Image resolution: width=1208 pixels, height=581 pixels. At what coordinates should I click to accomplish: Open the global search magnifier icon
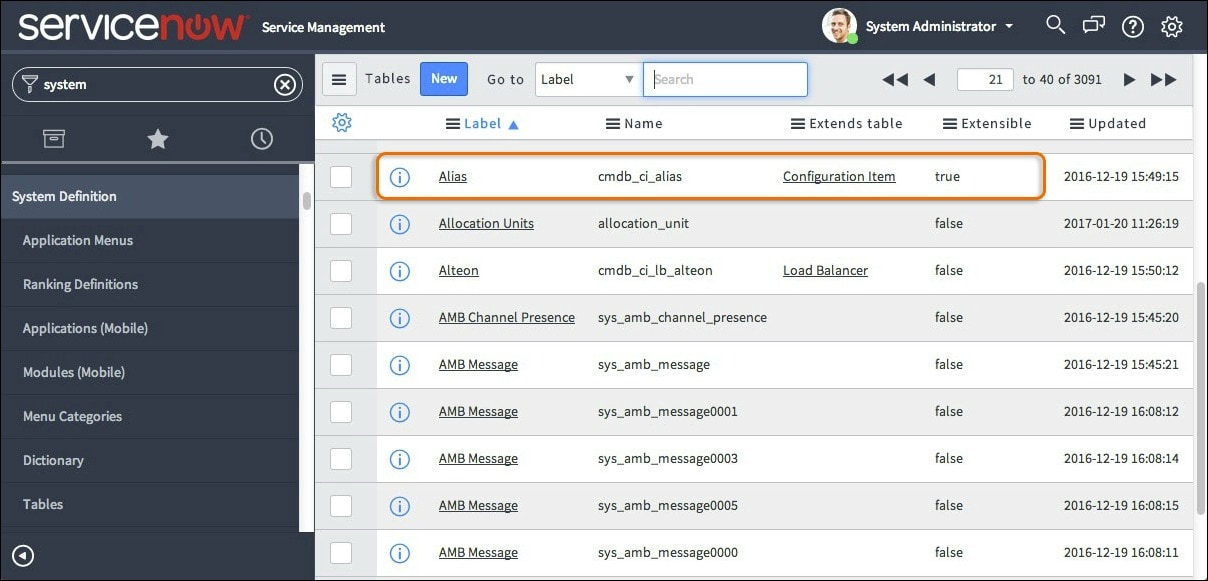[1055, 25]
